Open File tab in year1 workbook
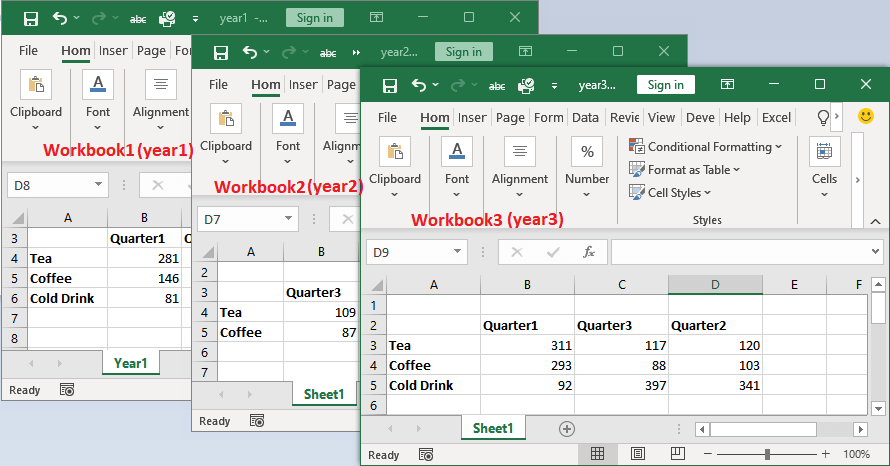 (28, 51)
